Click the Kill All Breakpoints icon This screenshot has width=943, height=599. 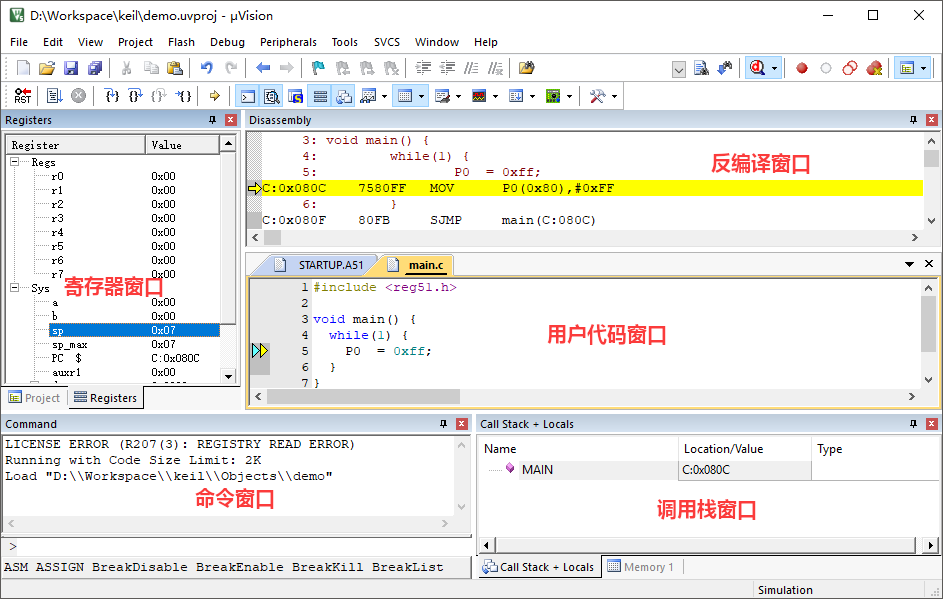(874, 68)
